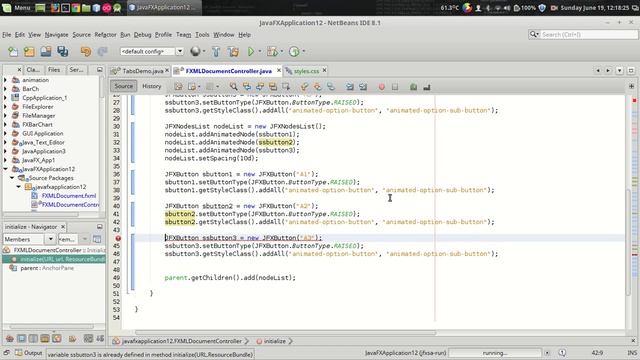Click the Find Previous Occurrence icon
Viewport: 640px width, 360px height.
(247, 87)
